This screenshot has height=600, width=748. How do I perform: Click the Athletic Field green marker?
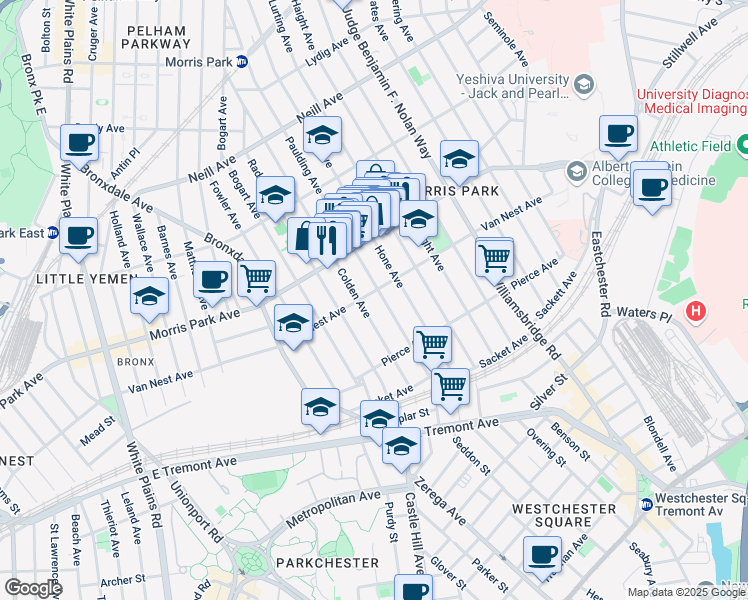[742, 146]
